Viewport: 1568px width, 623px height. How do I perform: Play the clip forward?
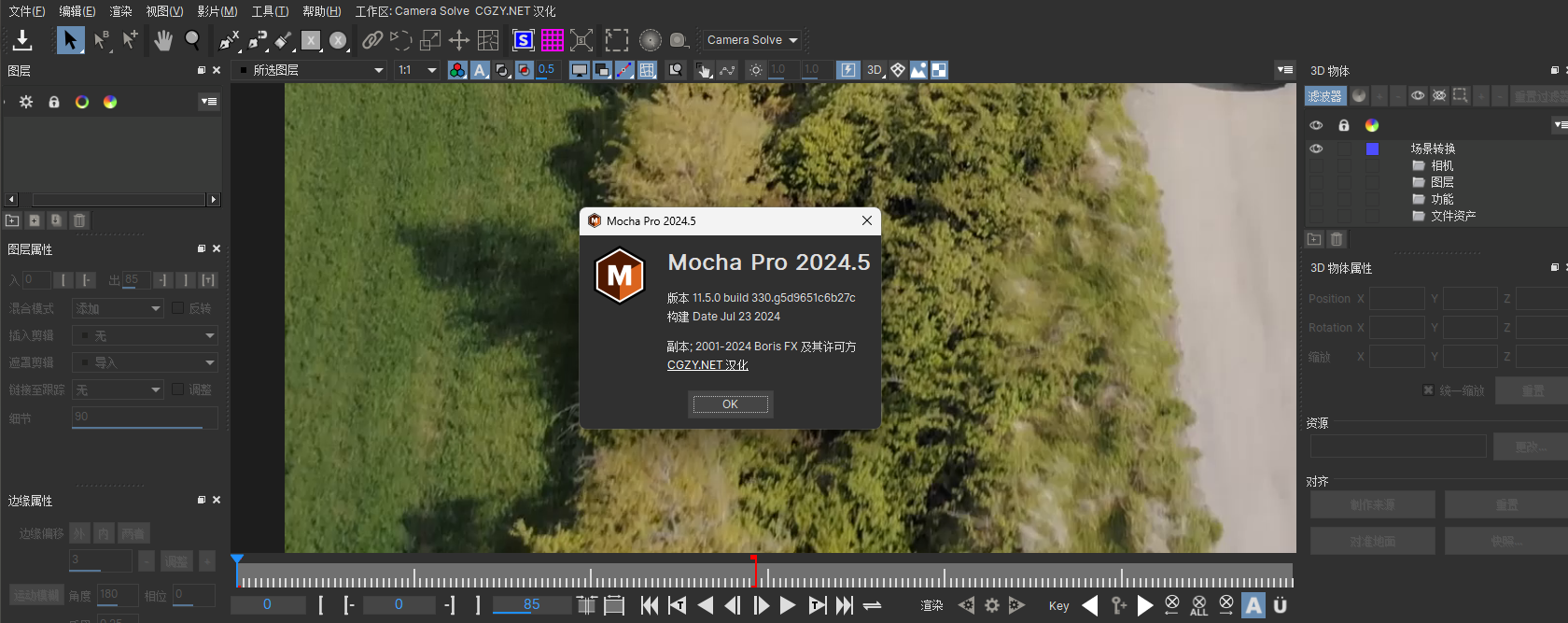(x=788, y=605)
